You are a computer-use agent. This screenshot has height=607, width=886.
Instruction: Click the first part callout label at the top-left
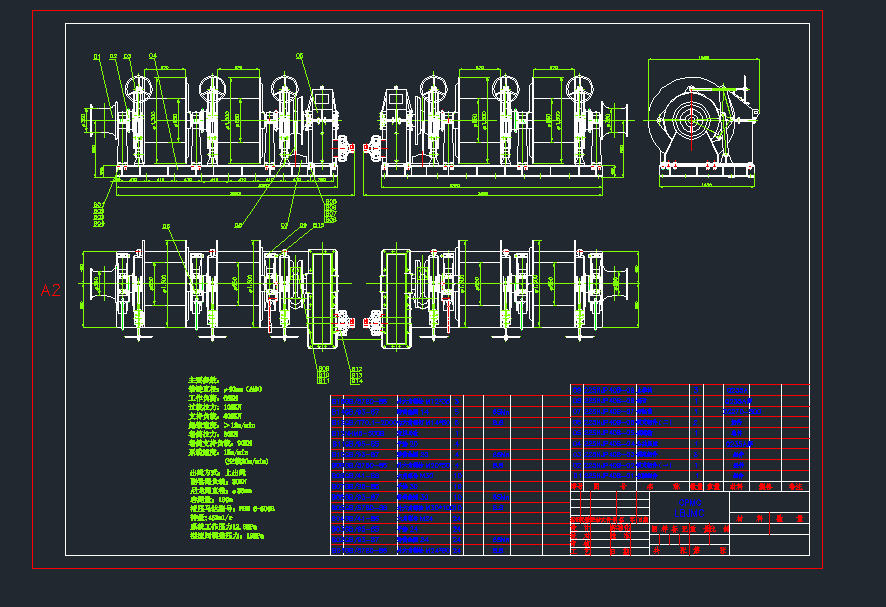[97, 56]
